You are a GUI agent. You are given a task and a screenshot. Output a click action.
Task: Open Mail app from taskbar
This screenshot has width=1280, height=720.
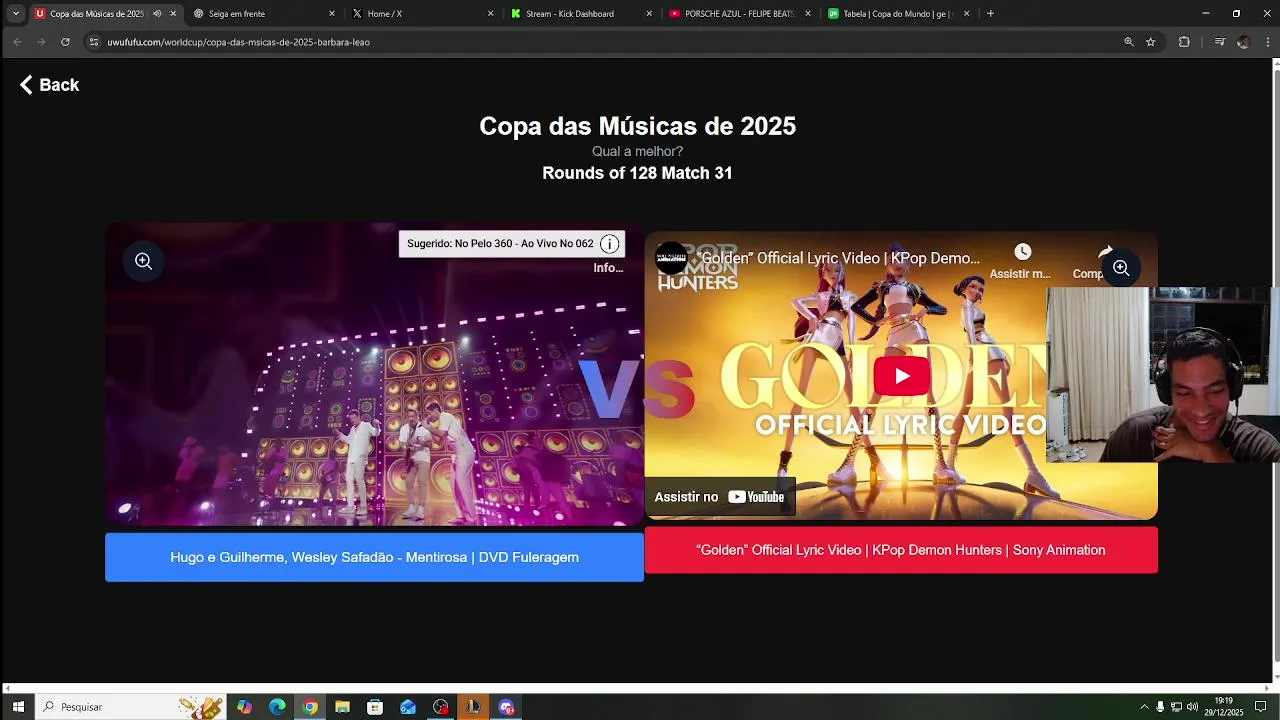(408, 707)
